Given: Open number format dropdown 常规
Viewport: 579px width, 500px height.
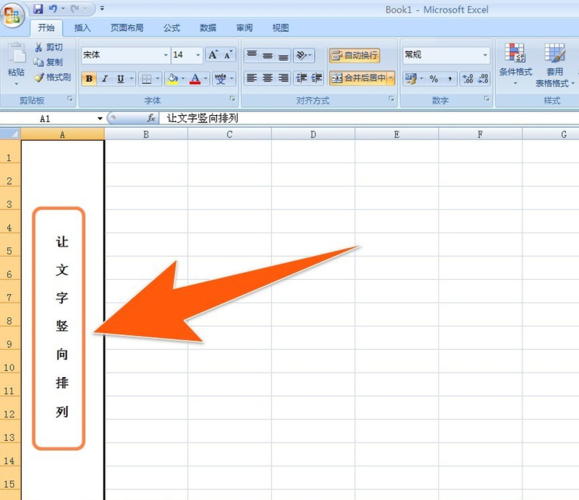Looking at the screenshot, I should (485, 55).
